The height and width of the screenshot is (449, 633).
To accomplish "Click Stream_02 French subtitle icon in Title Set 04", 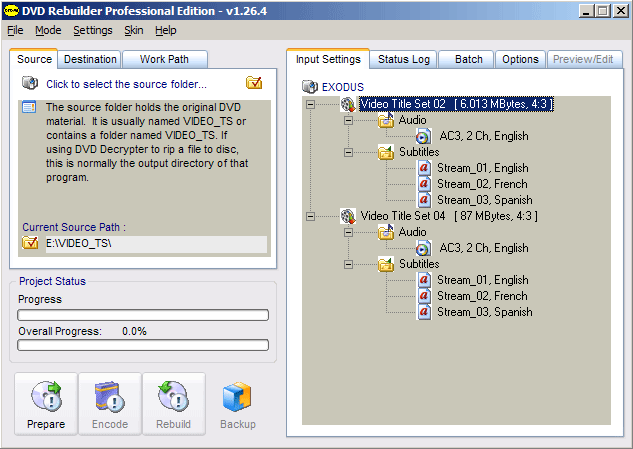I will tap(424, 296).
